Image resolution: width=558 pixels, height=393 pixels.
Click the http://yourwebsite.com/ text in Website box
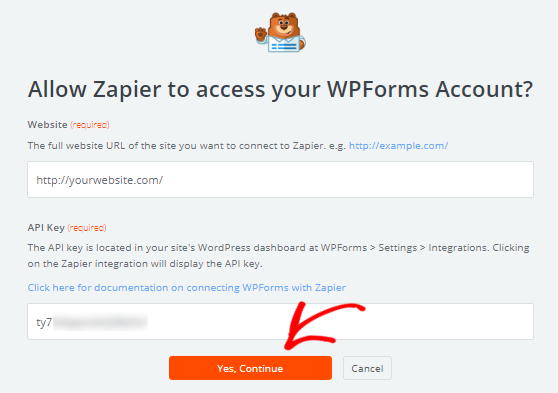[x=100, y=180]
